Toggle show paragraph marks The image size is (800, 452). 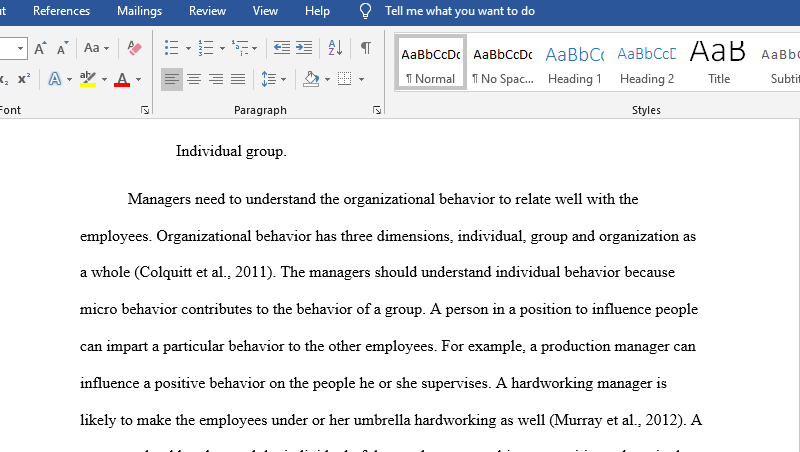[x=366, y=48]
